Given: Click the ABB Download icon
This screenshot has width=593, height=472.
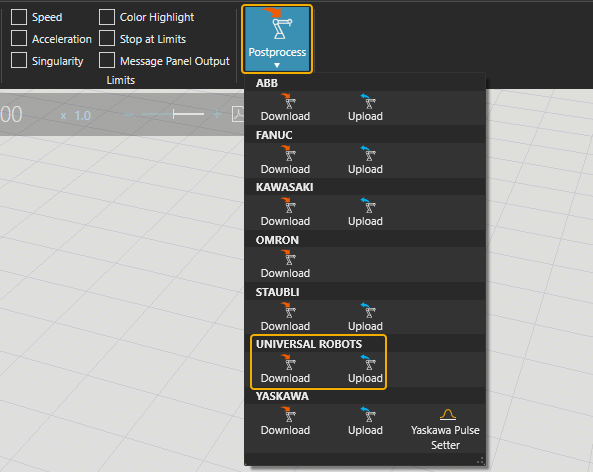Looking at the screenshot, I should tap(285, 108).
